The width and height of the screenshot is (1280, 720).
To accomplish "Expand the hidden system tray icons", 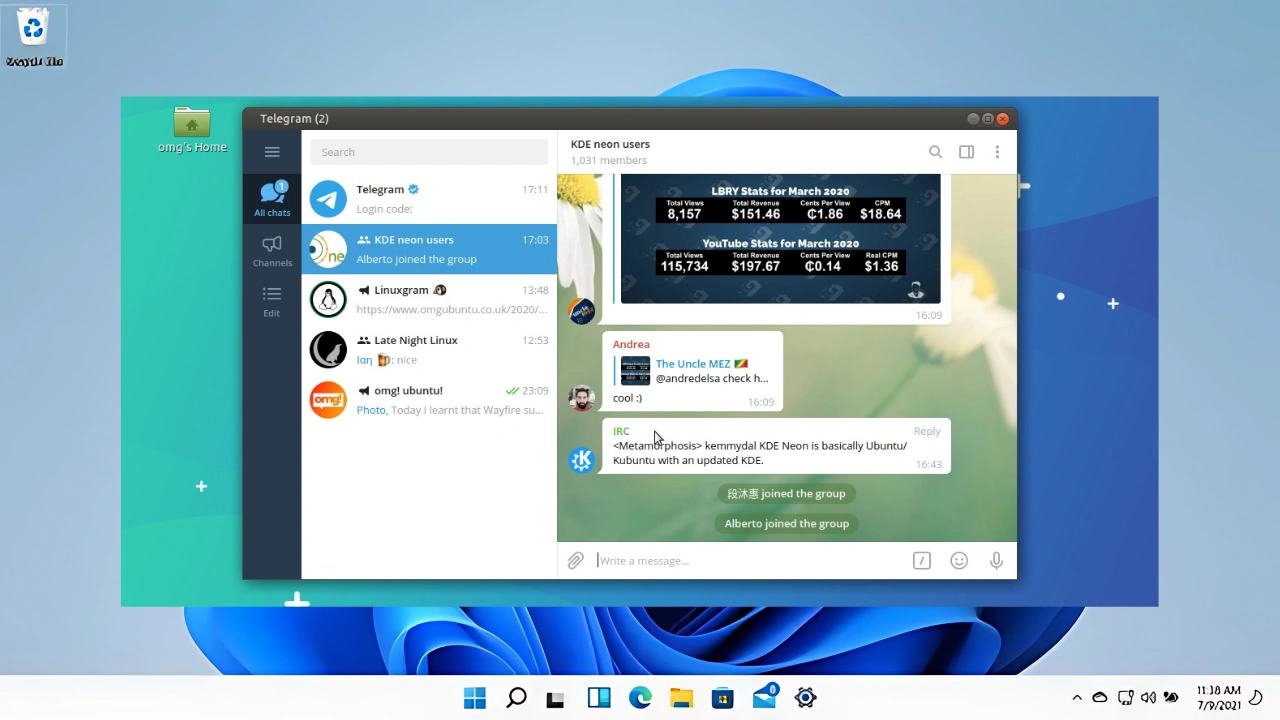I will pos(1076,698).
